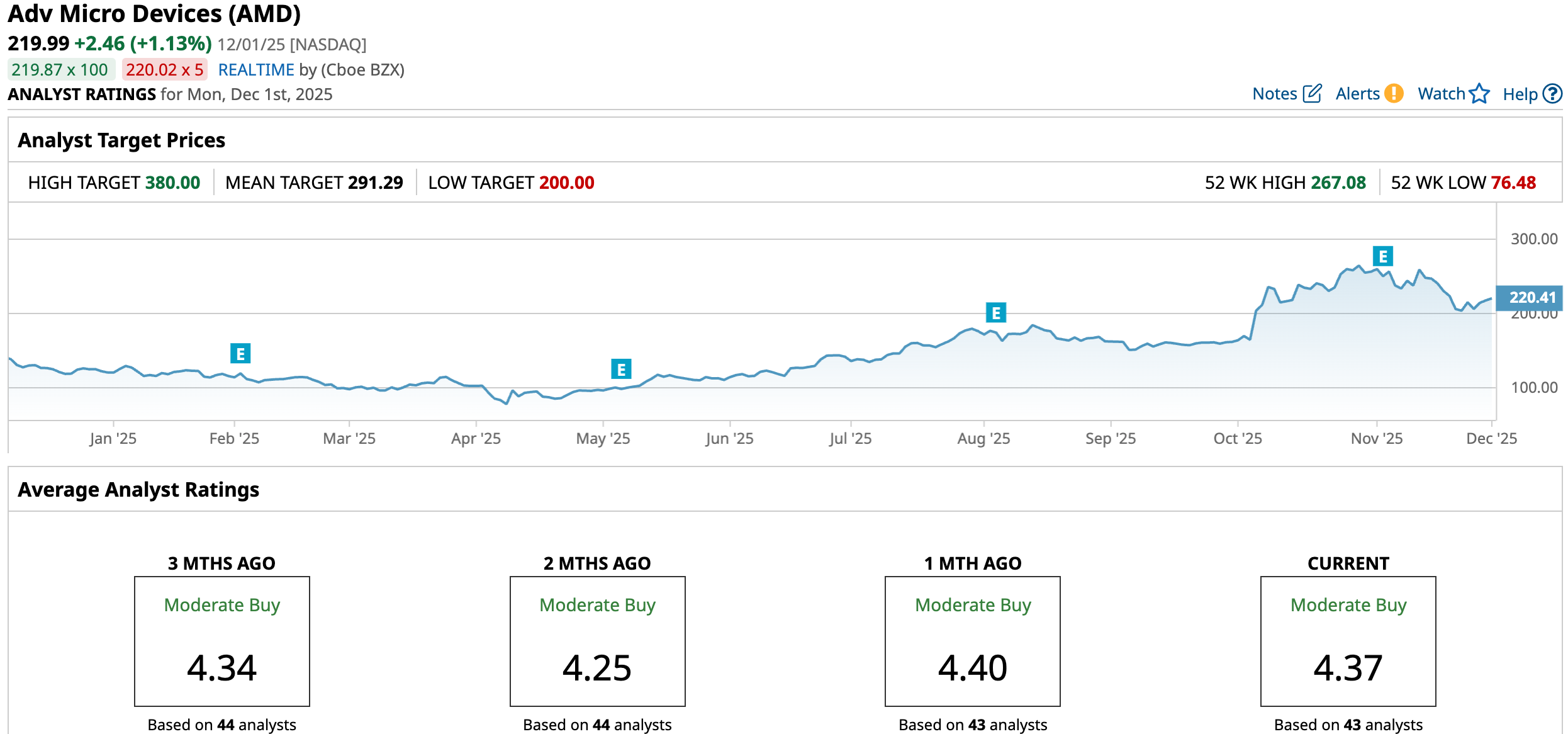
Task: Click the February earnings E marker
Action: (240, 354)
